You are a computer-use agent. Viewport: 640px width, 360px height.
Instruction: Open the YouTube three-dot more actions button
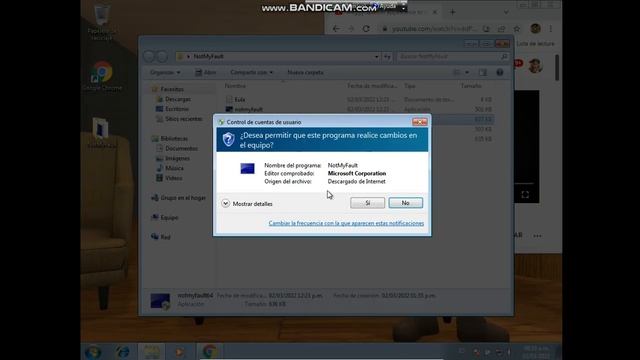[538, 236]
